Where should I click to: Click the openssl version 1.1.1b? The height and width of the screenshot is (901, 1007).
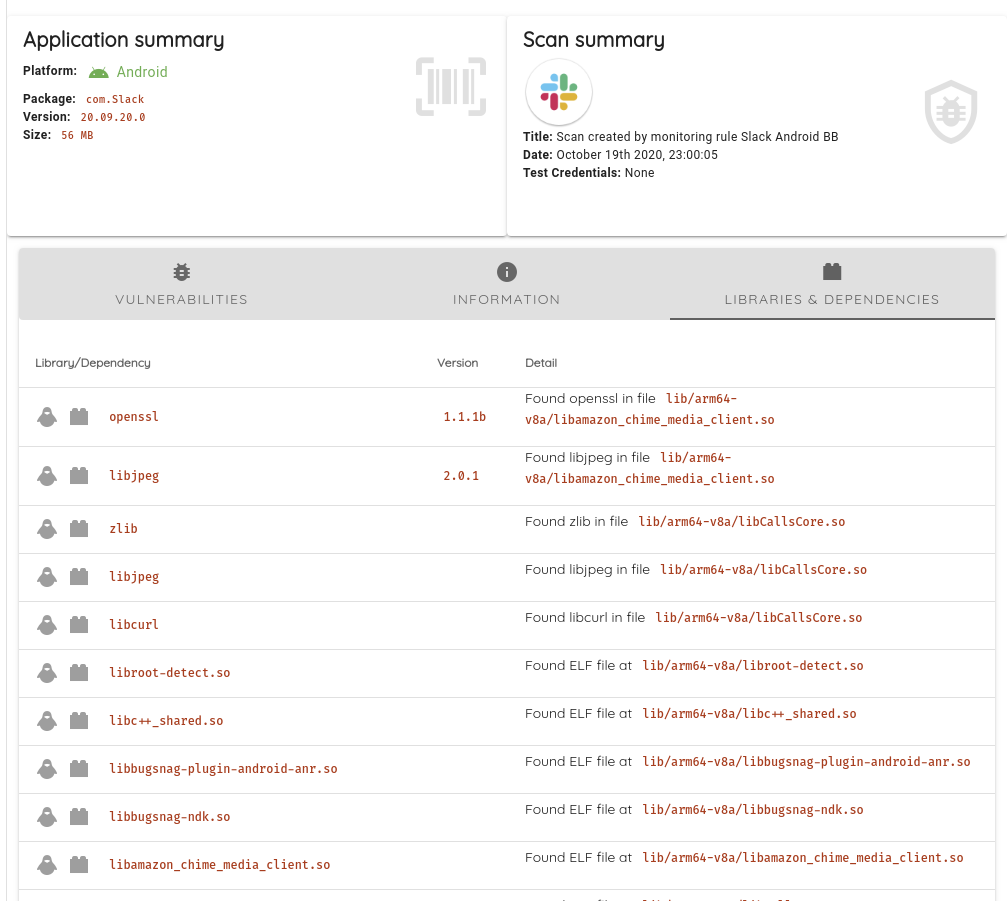click(x=465, y=417)
